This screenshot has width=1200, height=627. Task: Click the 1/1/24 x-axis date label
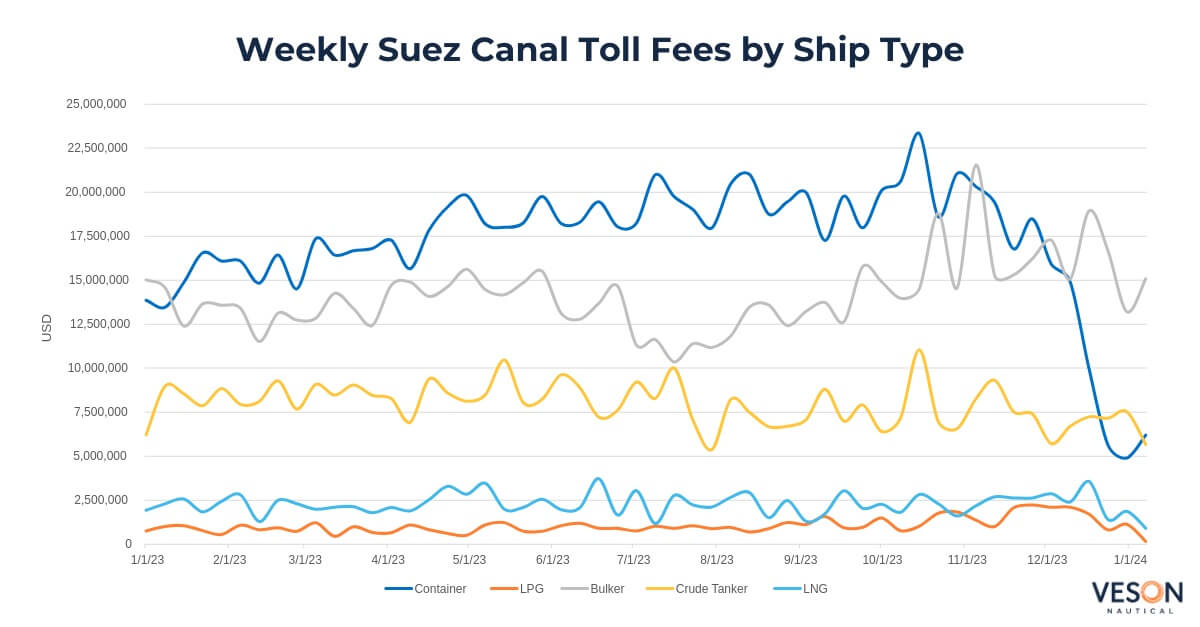click(1131, 561)
